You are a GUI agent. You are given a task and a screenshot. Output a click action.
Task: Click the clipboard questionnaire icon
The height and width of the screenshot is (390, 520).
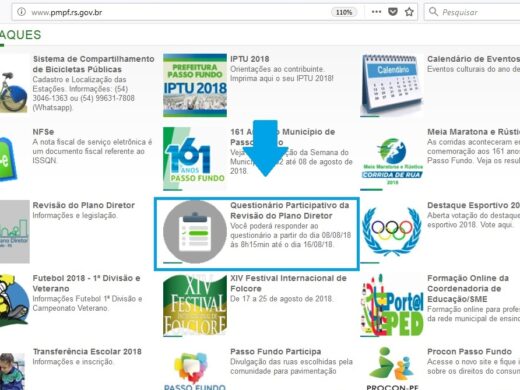point(195,232)
